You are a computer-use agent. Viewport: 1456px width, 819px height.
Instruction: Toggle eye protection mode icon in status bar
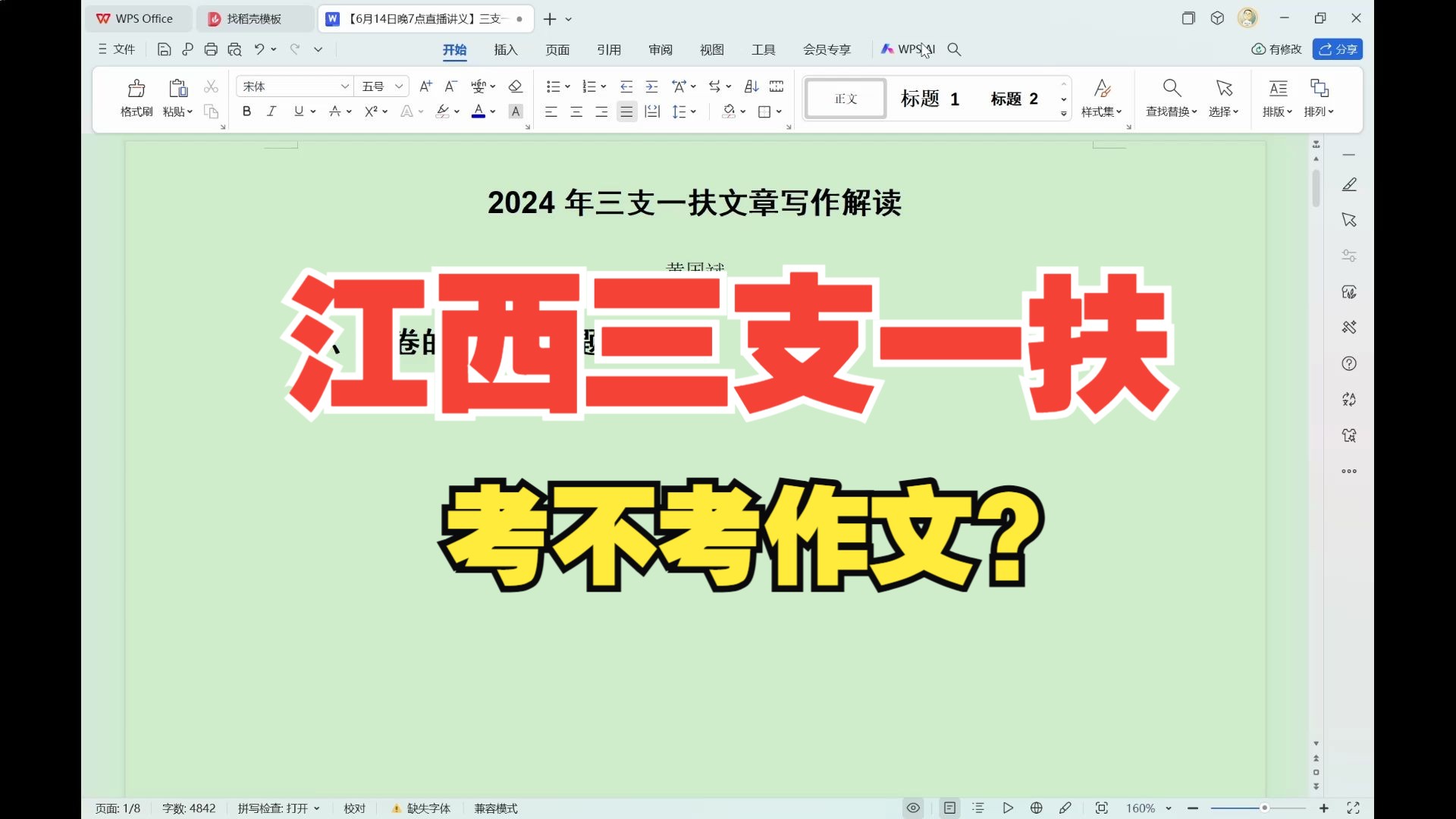(x=914, y=808)
